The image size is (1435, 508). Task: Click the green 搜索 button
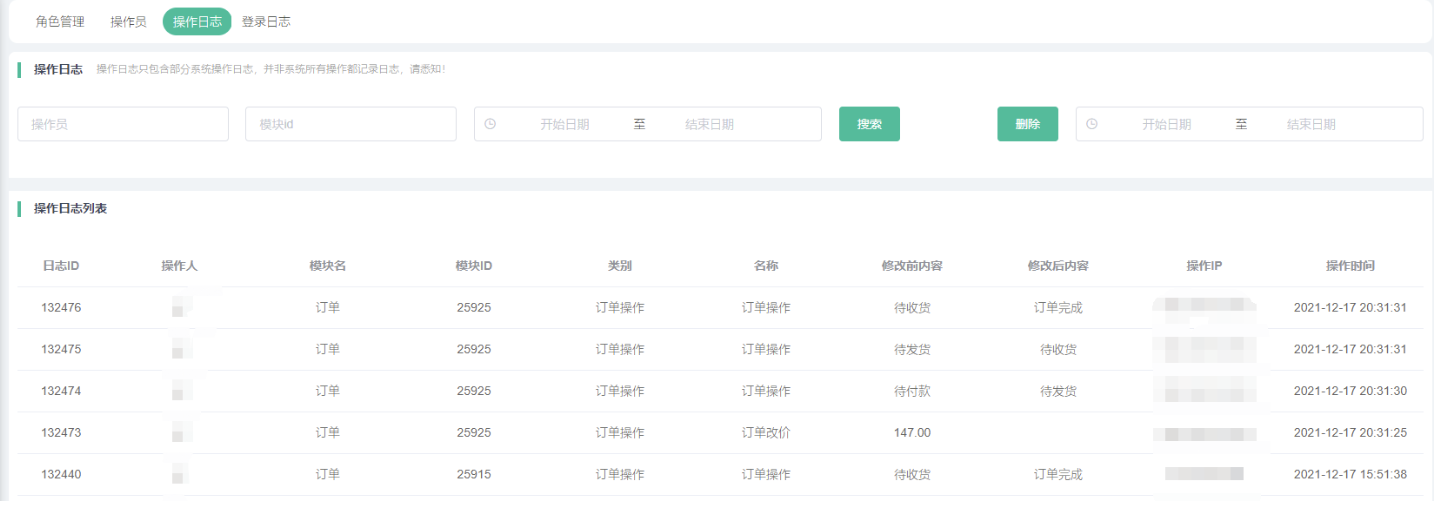(x=869, y=124)
